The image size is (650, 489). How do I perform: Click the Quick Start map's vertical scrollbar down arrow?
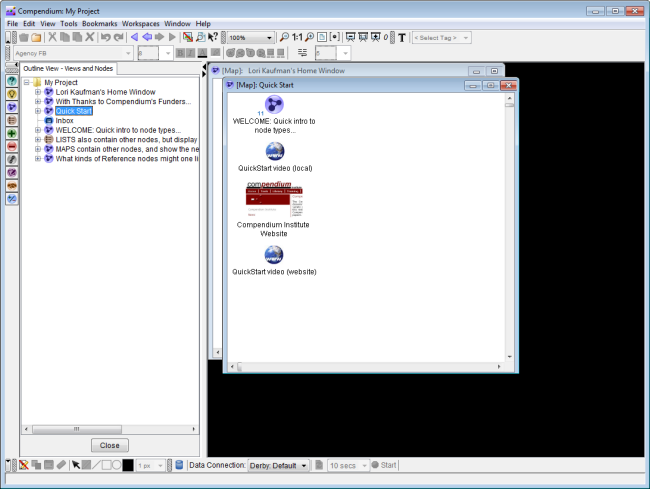(509, 356)
